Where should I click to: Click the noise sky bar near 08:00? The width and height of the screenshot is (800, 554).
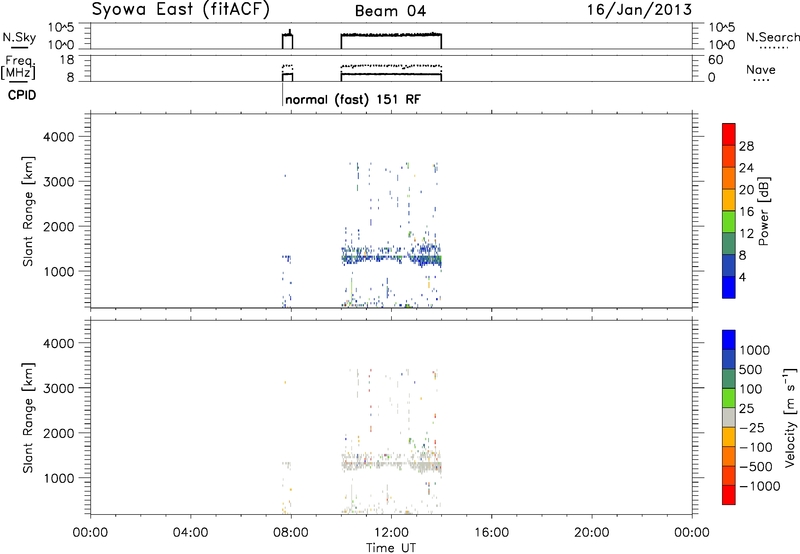pos(287,40)
